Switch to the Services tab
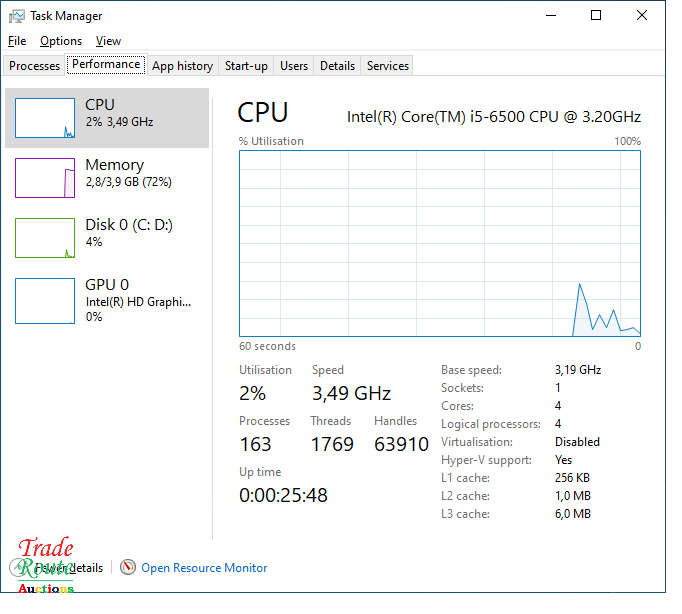The height and width of the screenshot is (614, 682). click(x=388, y=66)
